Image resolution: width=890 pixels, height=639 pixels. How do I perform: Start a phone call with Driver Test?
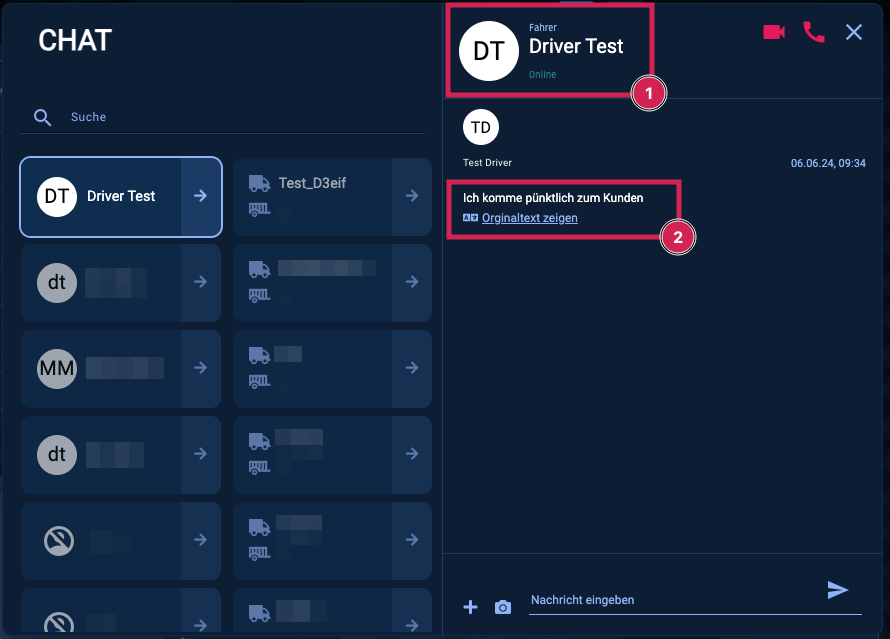tap(814, 32)
